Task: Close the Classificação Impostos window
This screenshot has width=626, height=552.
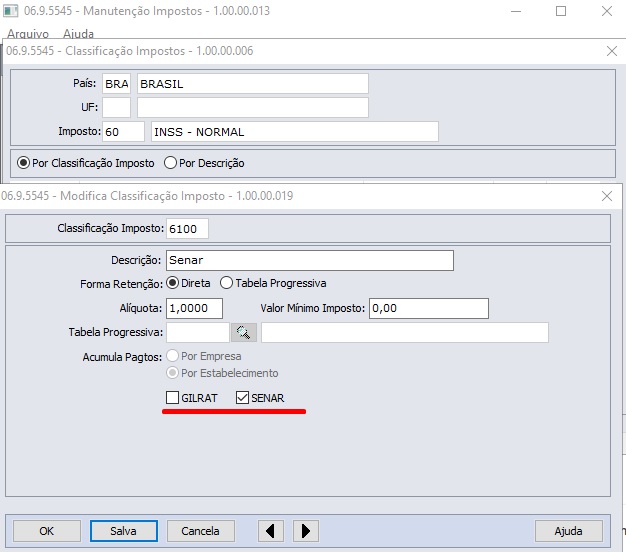Action: click(612, 51)
